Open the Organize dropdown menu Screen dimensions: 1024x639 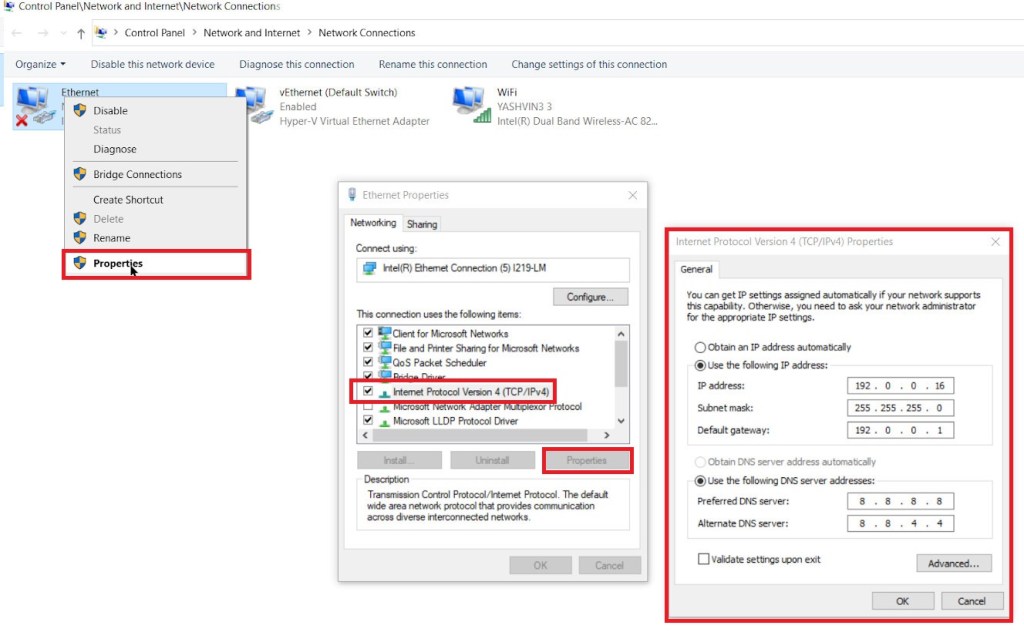(x=41, y=64)
